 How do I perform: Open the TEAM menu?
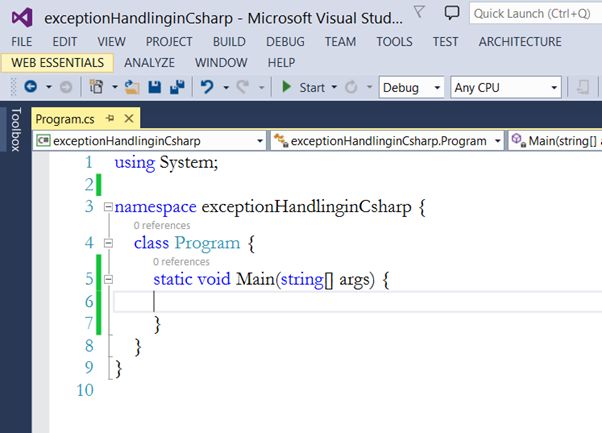pyautogui.click(x=341, y=41)
